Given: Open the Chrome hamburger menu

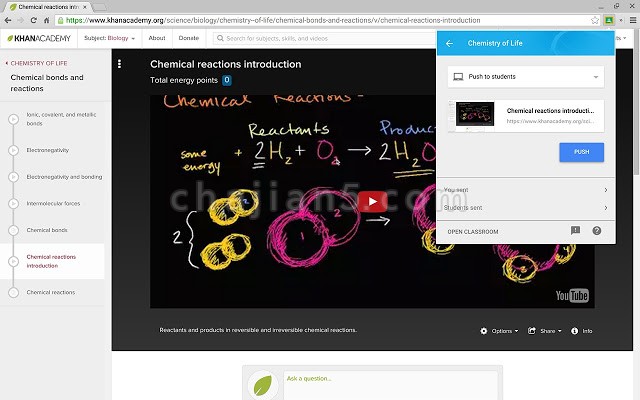Looking at the screenshot, I should [x=633, y=20].
